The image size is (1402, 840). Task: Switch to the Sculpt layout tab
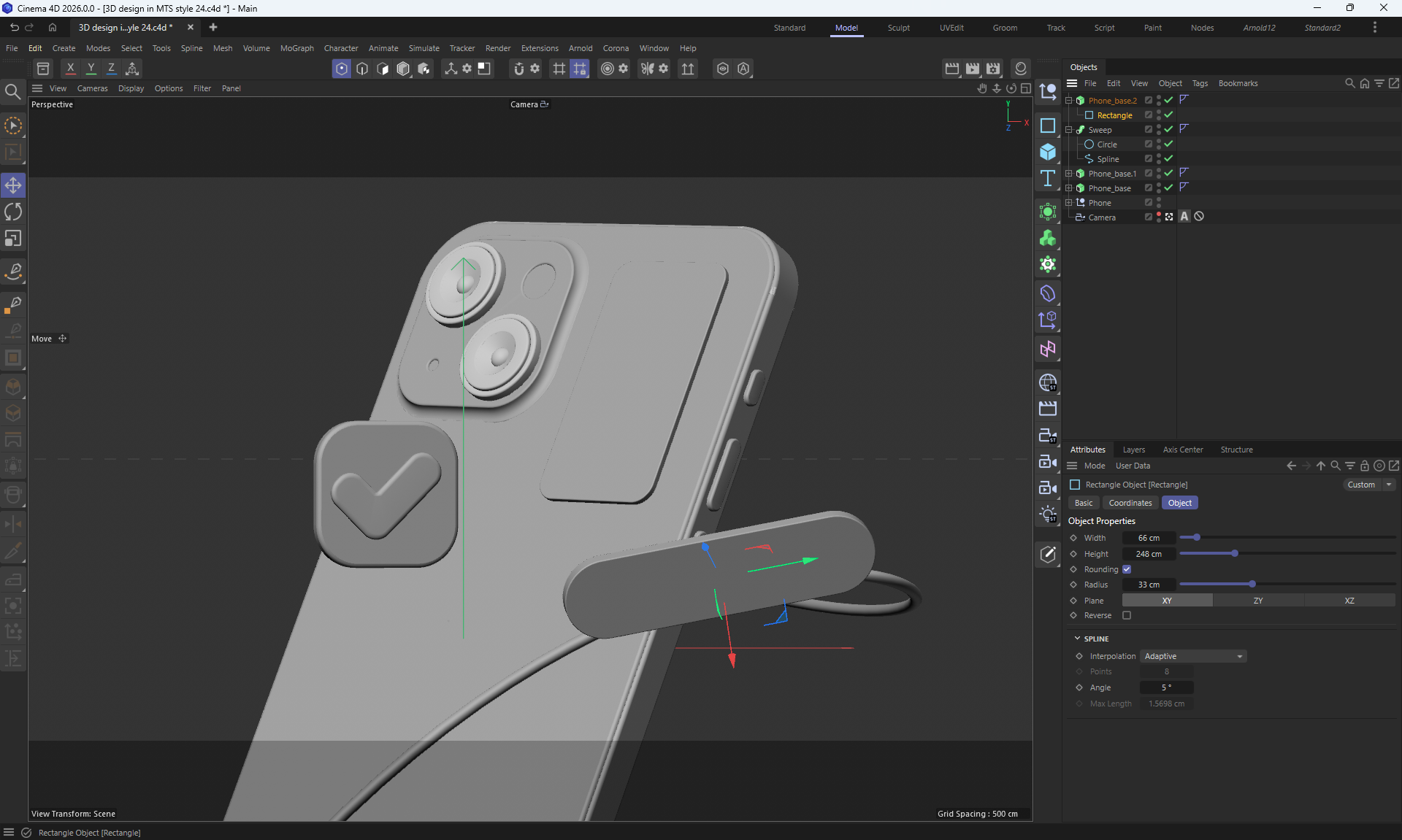(x=898, y=28)
